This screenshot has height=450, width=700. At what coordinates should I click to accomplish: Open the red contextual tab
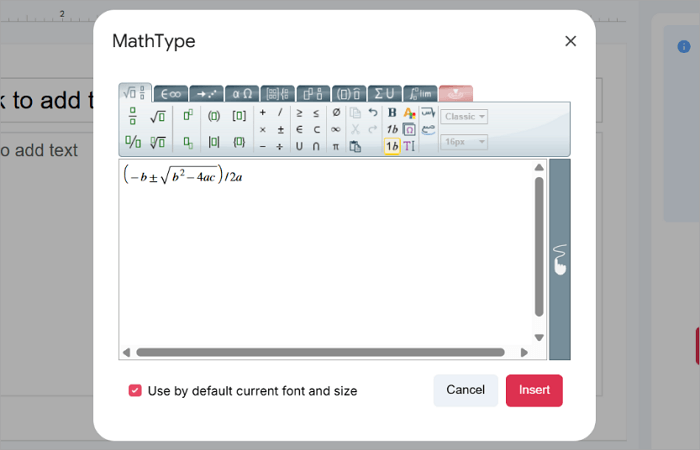pos(456,94)
